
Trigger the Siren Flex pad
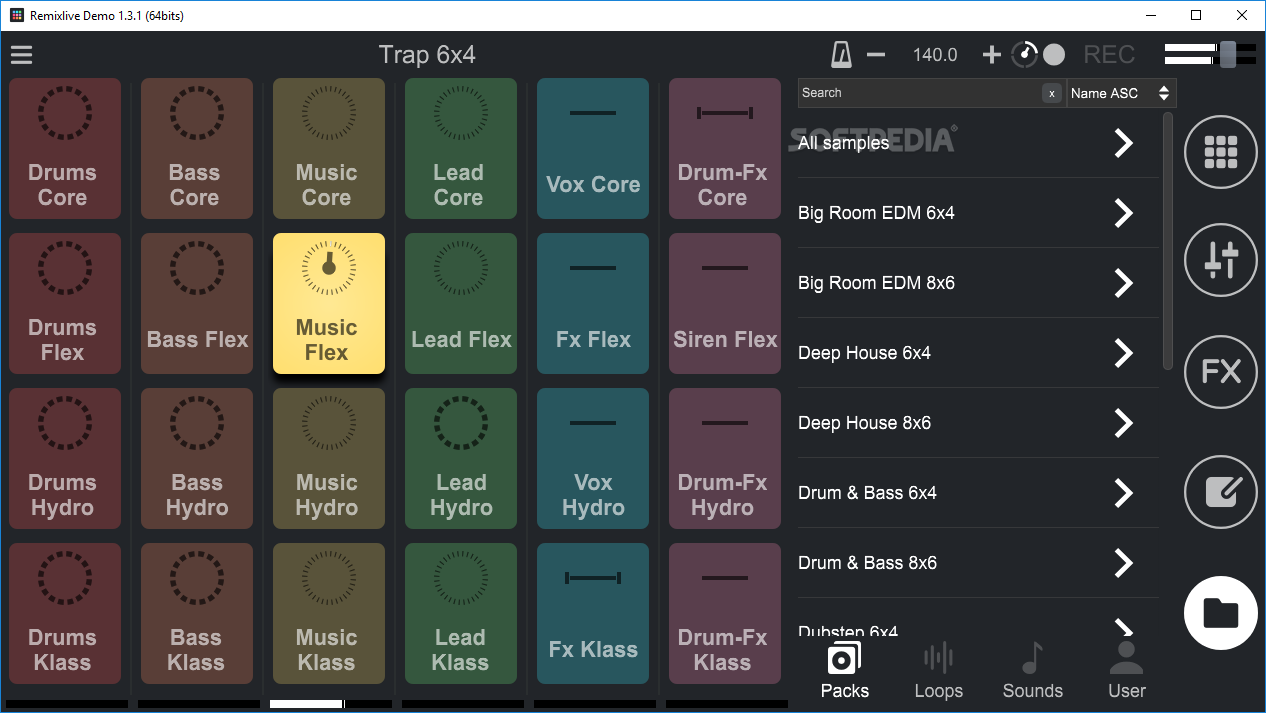pos(725,304)
